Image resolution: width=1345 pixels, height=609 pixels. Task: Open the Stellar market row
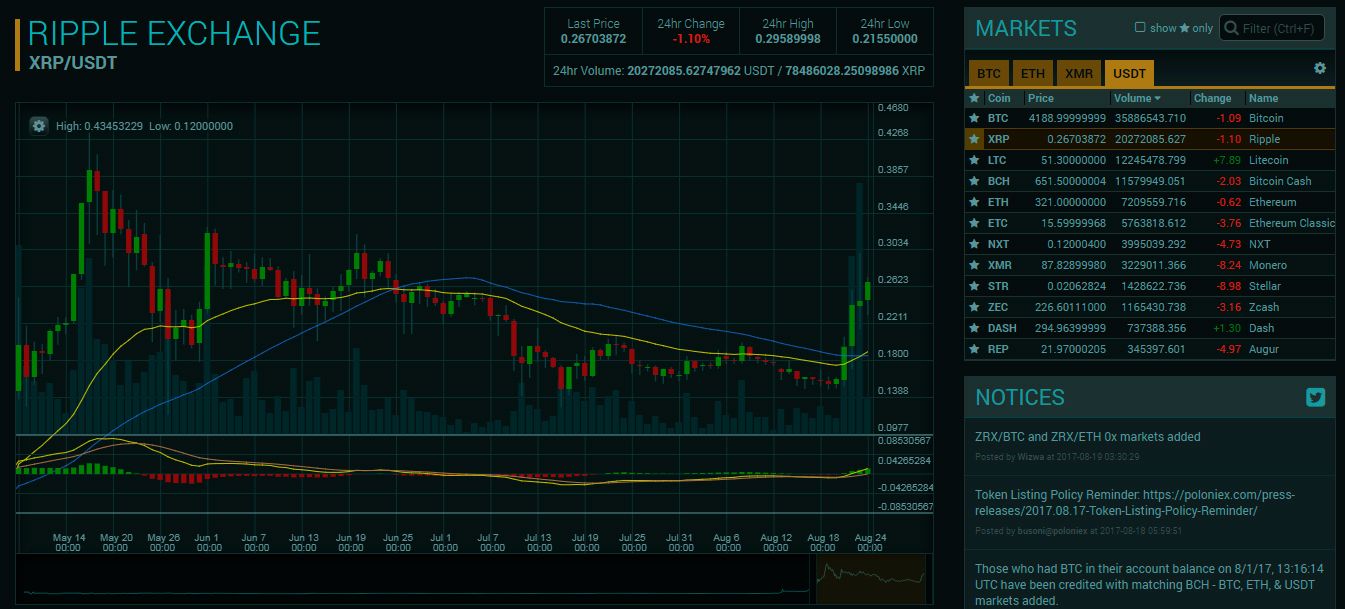pyautogui.click(x=1150, y=286)
